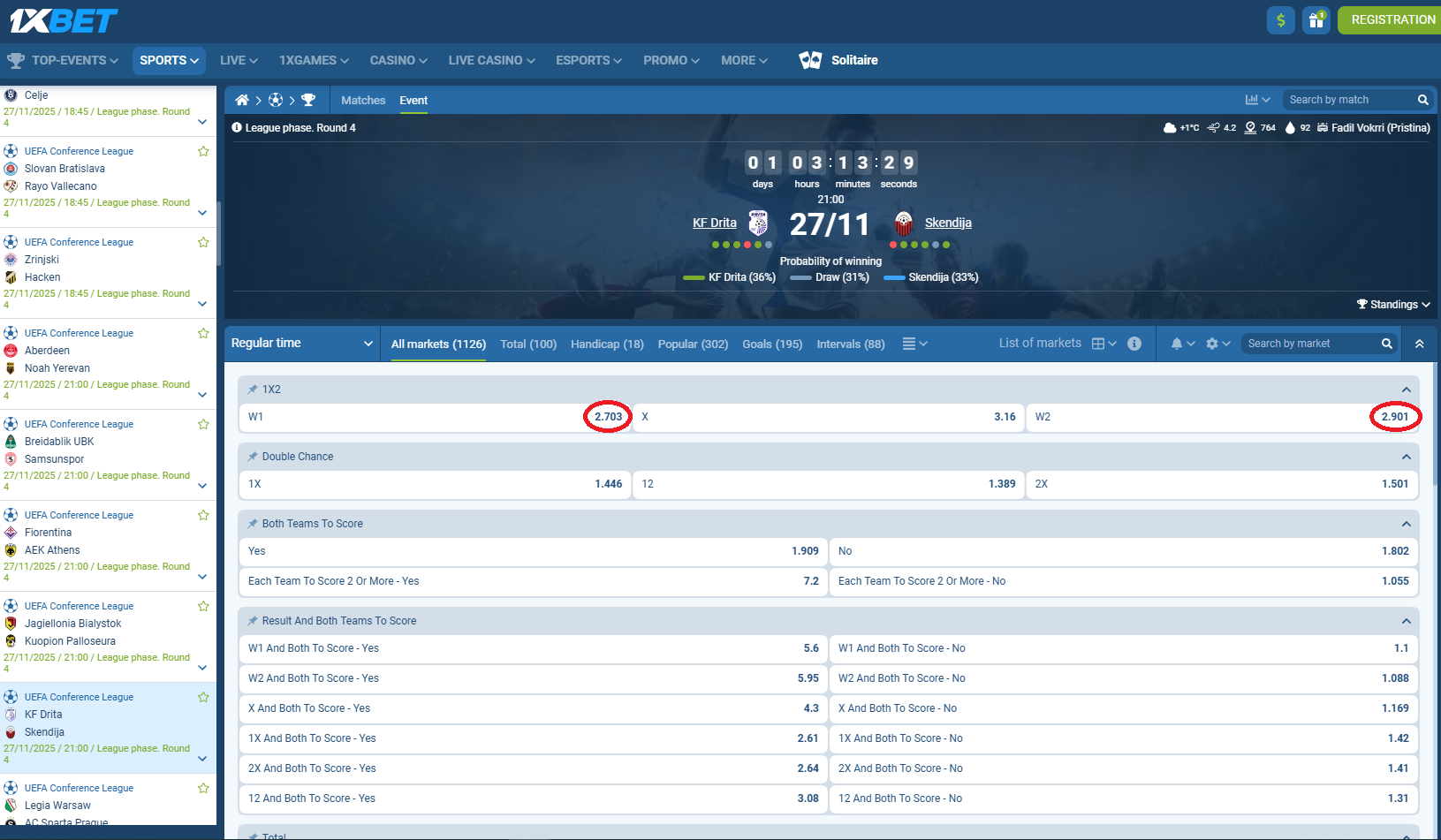Image resolution: width=1441 pixels, height=840 pixels.
Task: Click the market info icon
Action: point(1134,344)
